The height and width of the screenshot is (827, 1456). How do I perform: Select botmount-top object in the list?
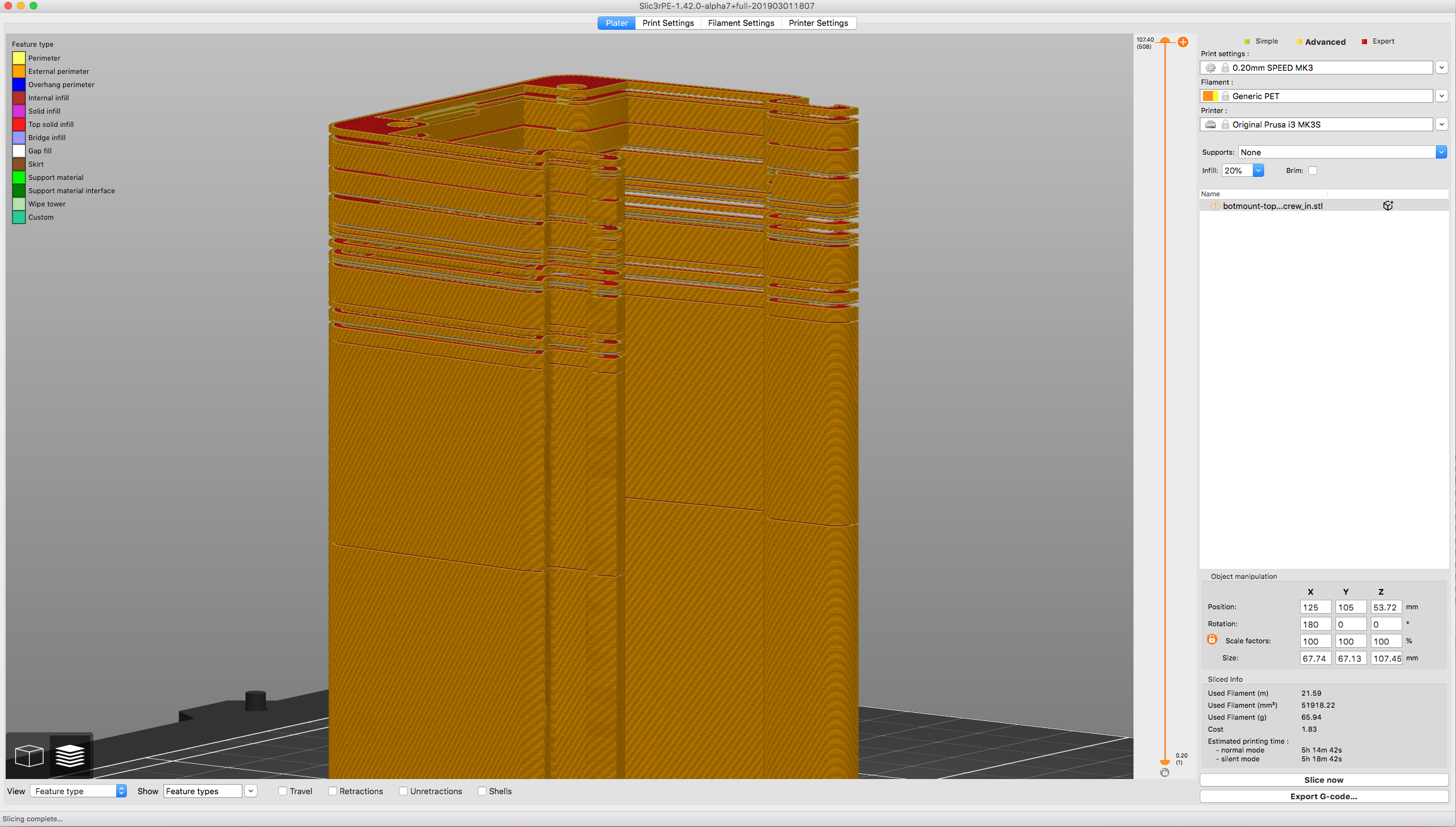coord(1323,206)
